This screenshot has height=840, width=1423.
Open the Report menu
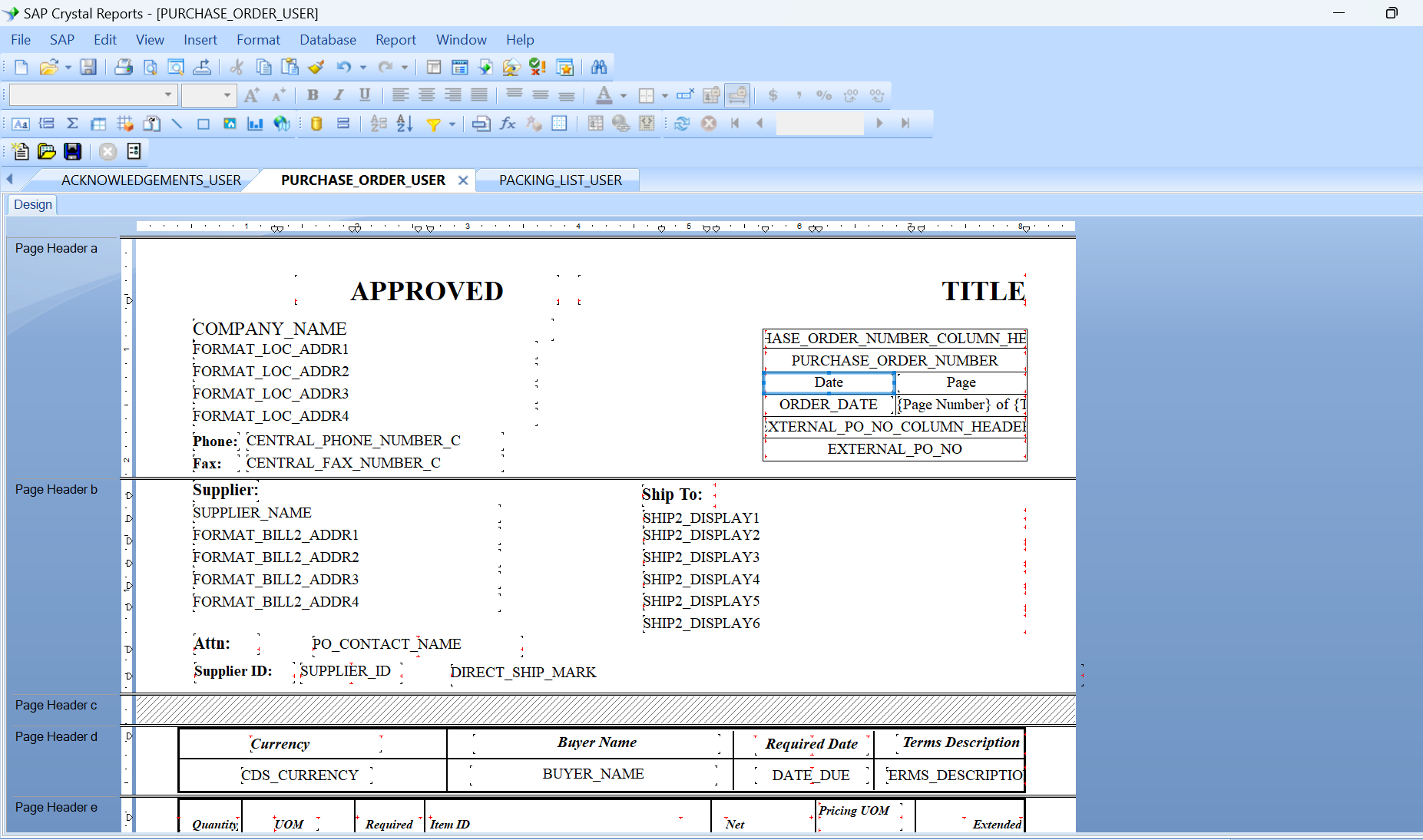click(395, 40)
